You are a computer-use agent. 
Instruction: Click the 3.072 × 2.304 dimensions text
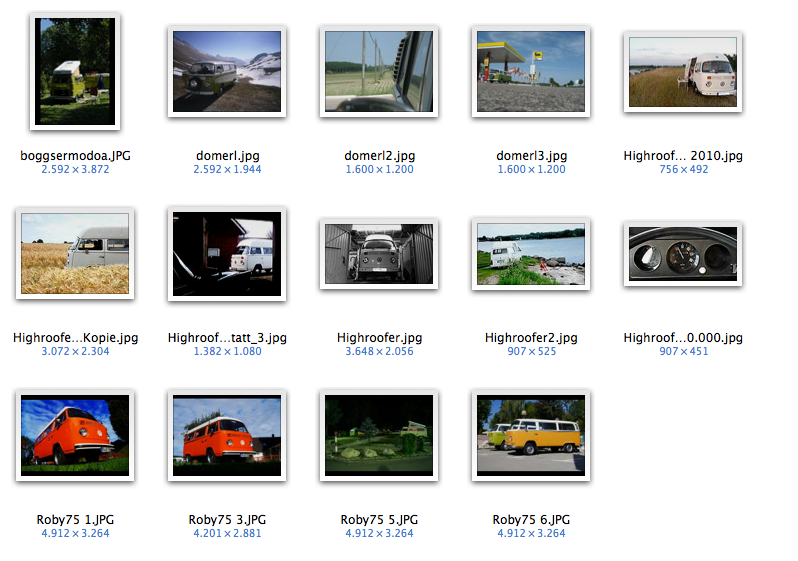[75, 352]
